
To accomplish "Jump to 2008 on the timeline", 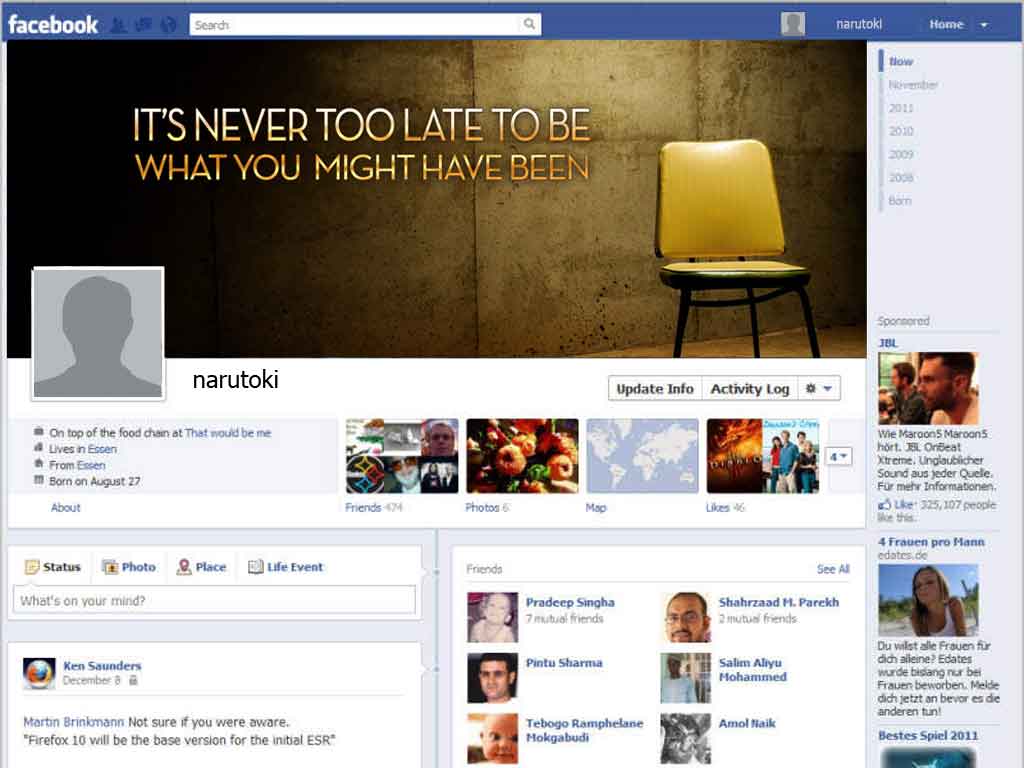I will tap(901, 178).
